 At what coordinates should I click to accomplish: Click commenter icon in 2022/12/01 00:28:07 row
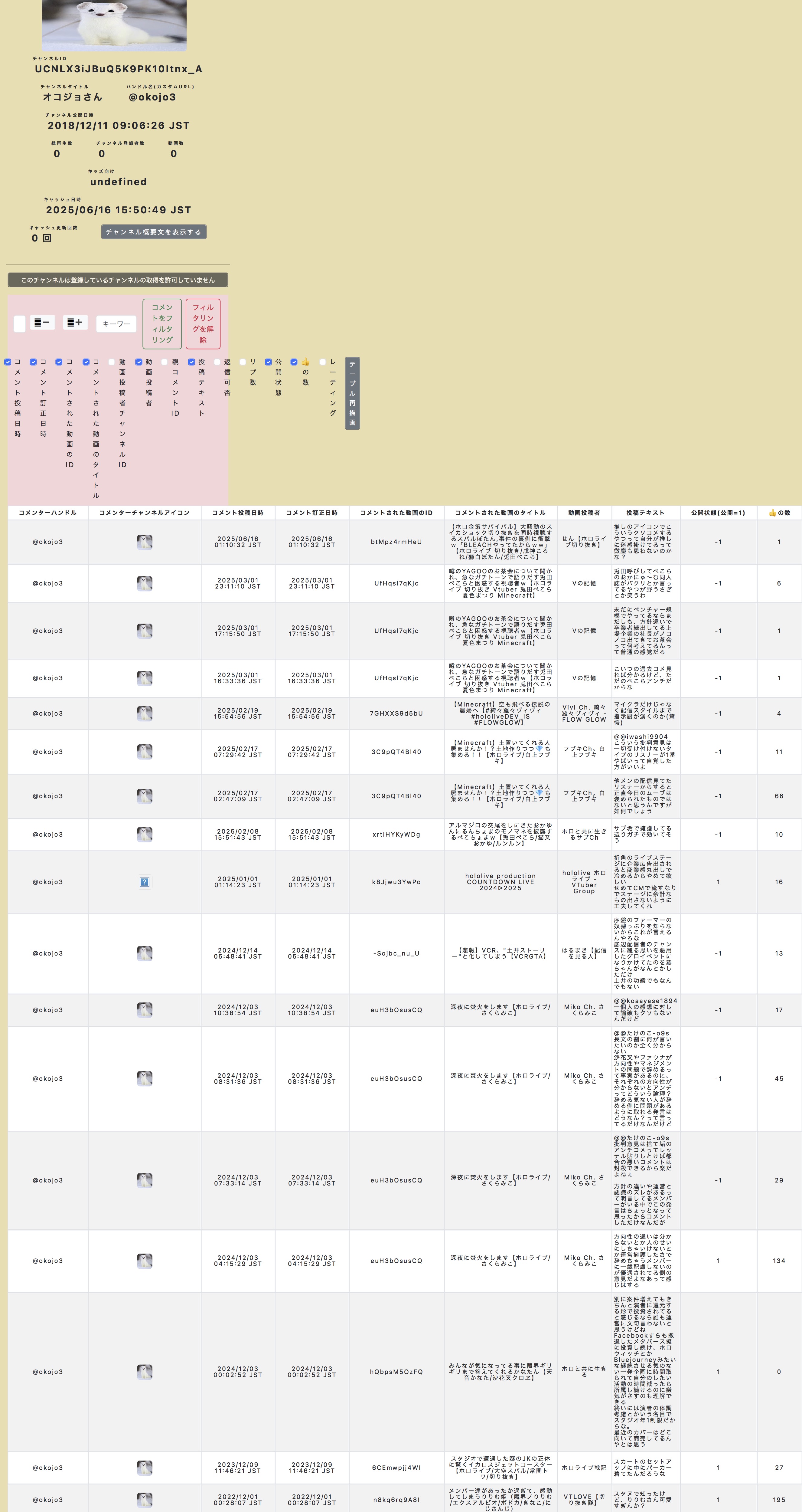pos(144,1500)
